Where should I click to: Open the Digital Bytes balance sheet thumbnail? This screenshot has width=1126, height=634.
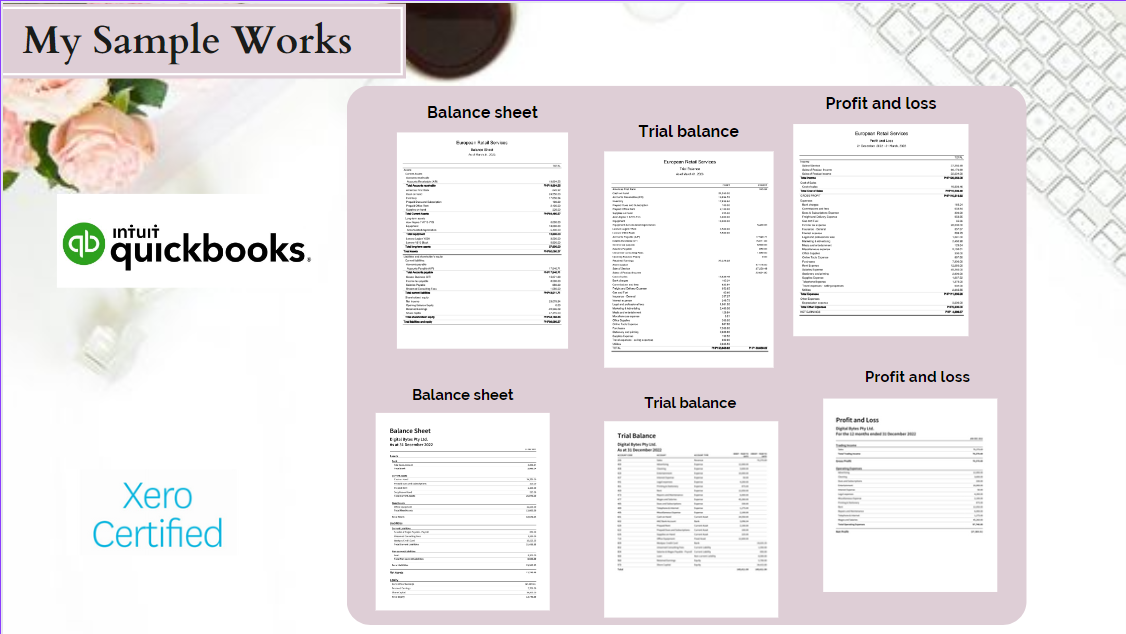(462, 511)
